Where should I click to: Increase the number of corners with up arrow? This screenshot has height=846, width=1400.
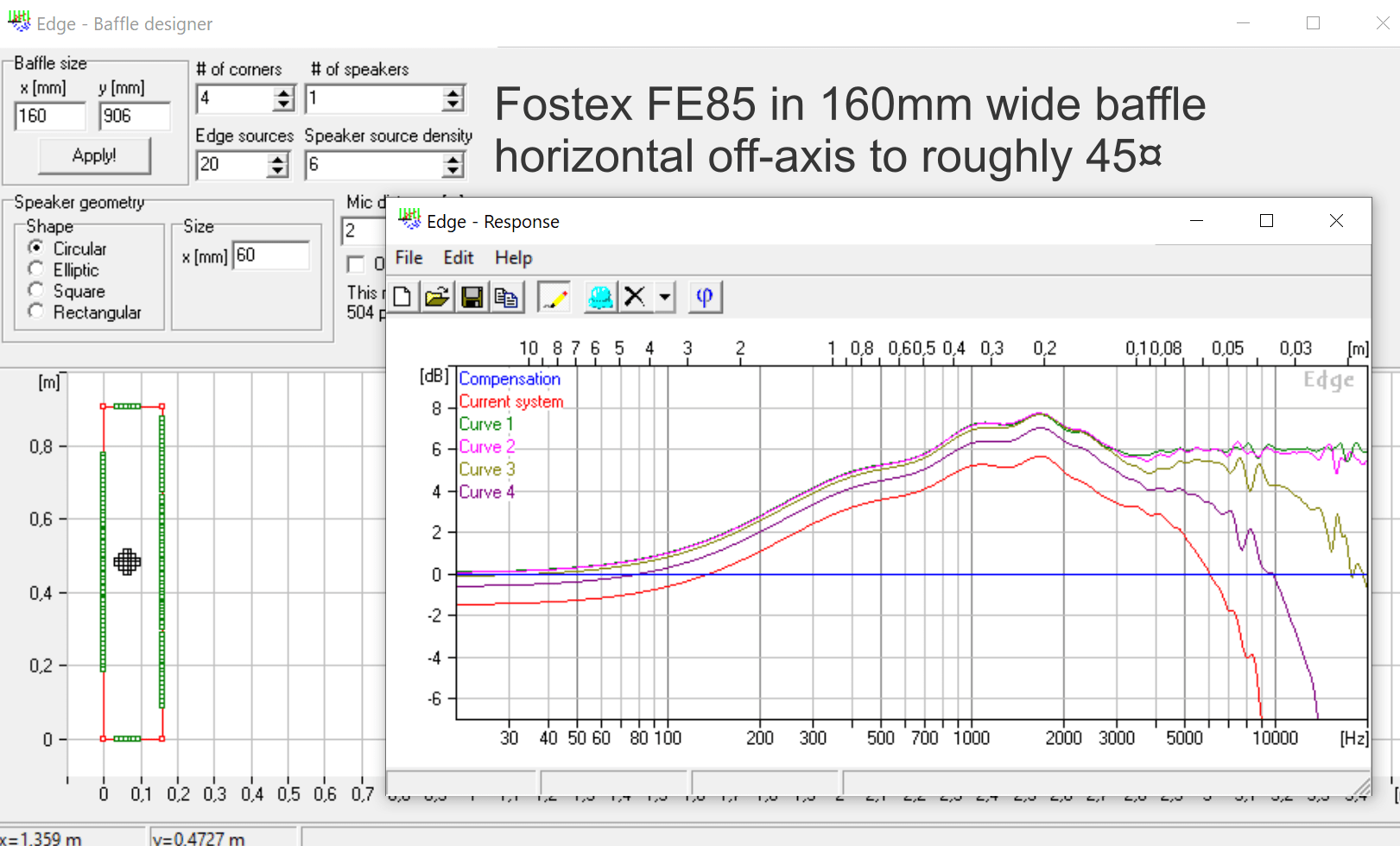click(283, 92)
